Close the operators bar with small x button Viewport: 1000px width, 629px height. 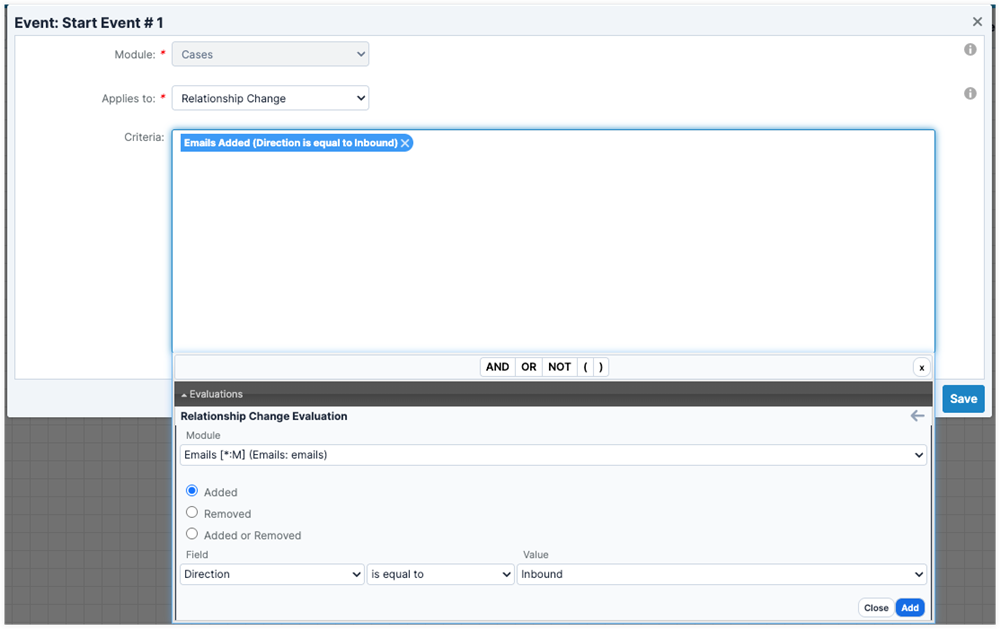pyautogui.click(x=921, y=367)
